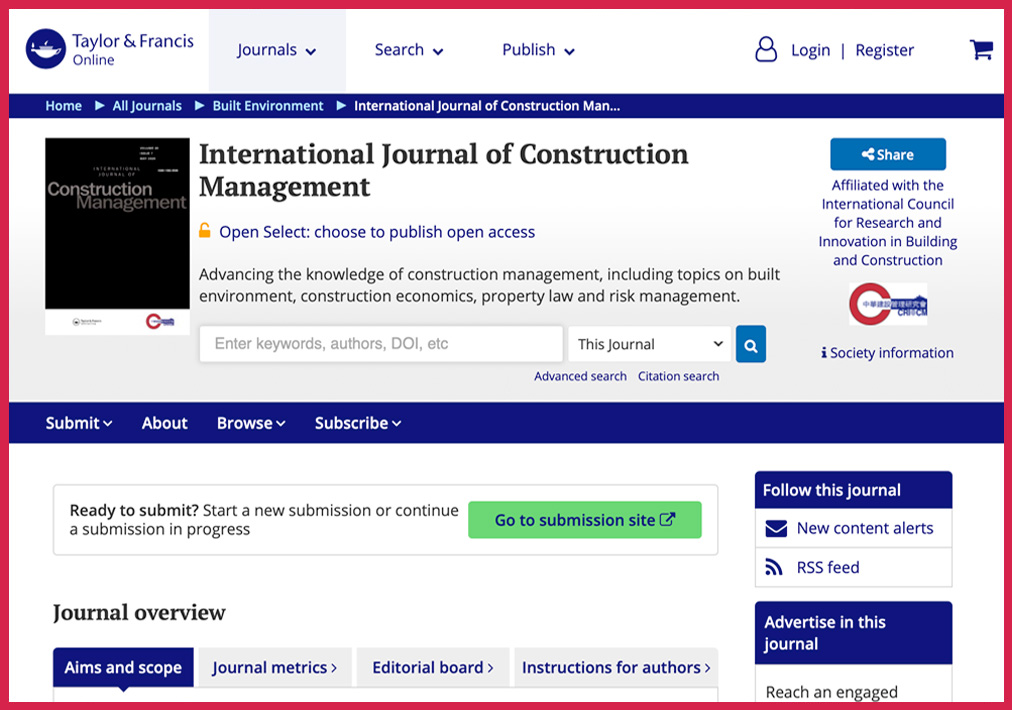Screen dimensions: 1012x710
Task: Go to the Built Environment breadcrumb
Action: point(268,106)
